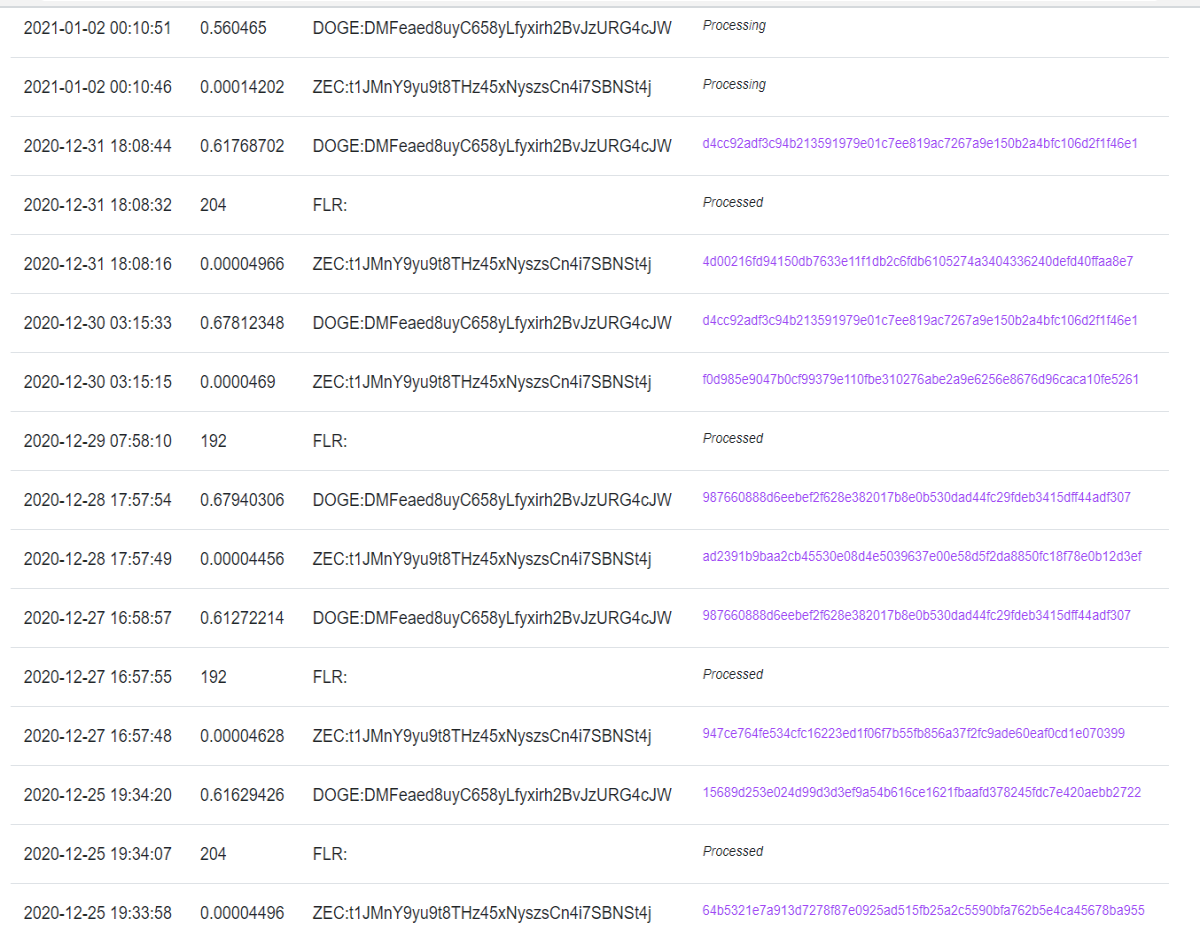Open transaction hash 64b5321e7a913d72 link
The image size is (1200, 932).
pyautogui.click(x=924, y=911)
